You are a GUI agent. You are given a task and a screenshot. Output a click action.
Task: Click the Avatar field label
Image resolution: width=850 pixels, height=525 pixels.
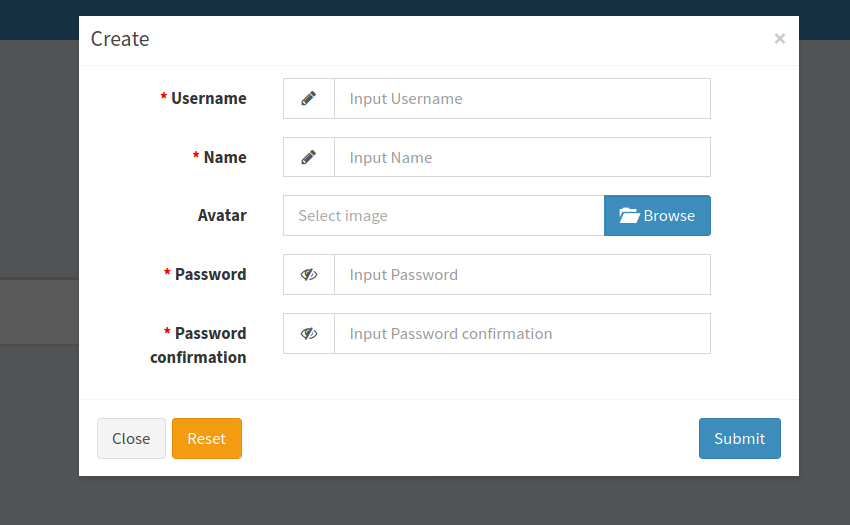[222, 216]
